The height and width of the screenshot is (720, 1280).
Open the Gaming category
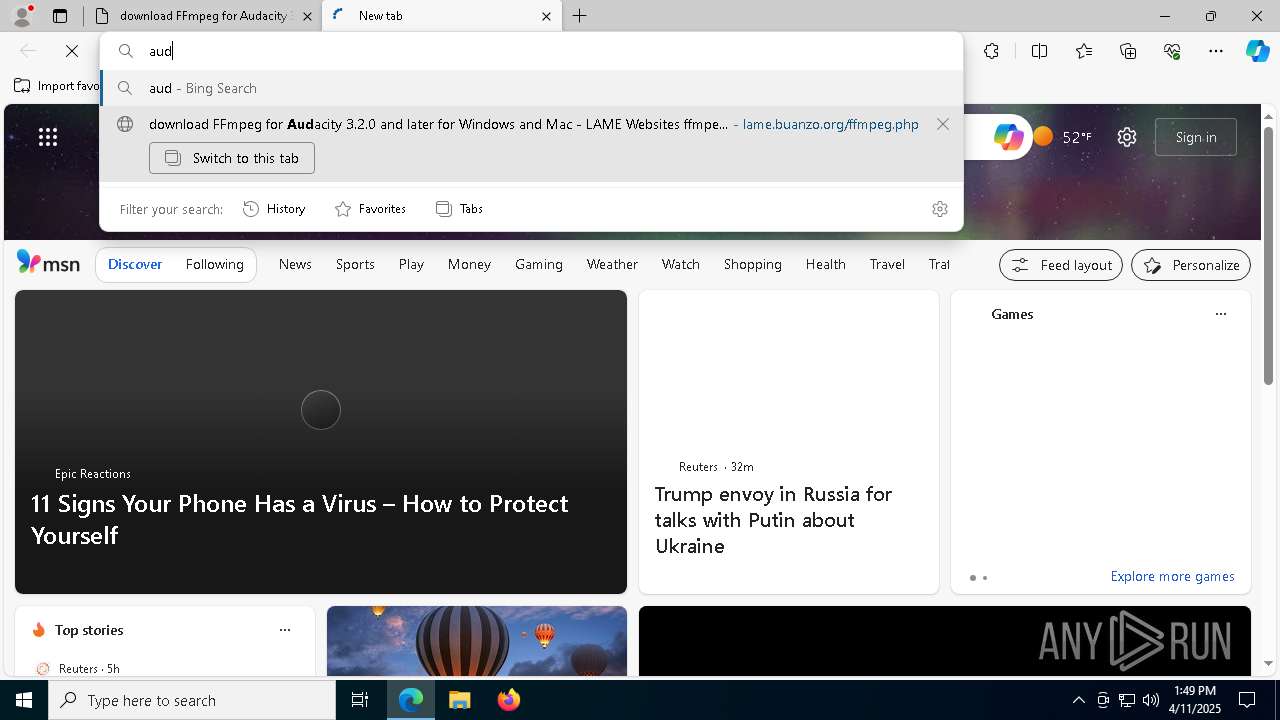tap(539, 264)
